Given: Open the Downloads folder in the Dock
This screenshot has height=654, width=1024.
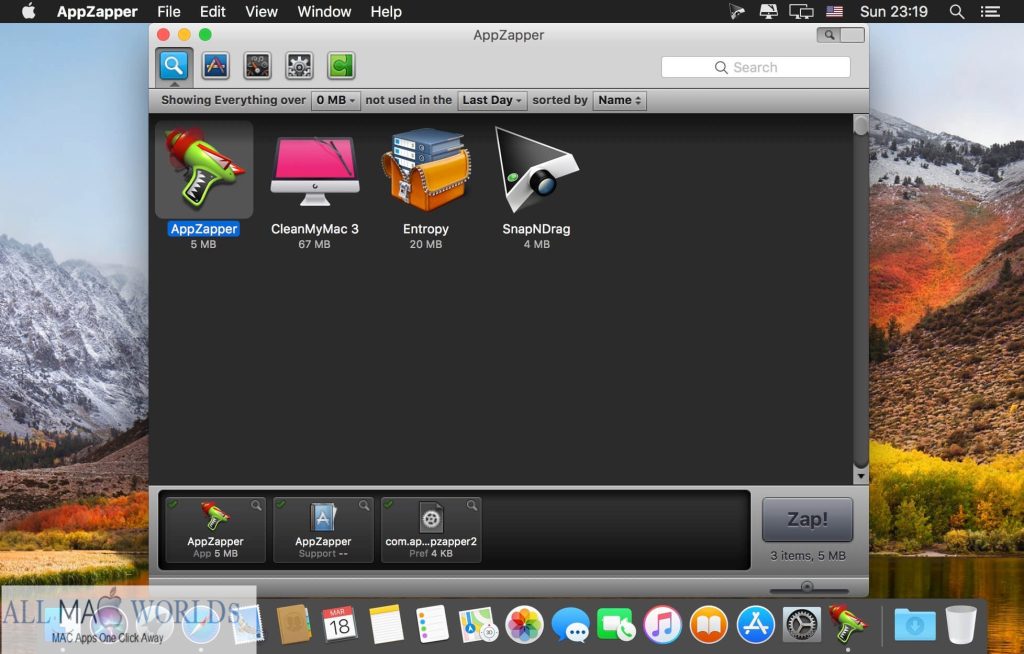Looking at the screenshot, I should coord(914,625).
